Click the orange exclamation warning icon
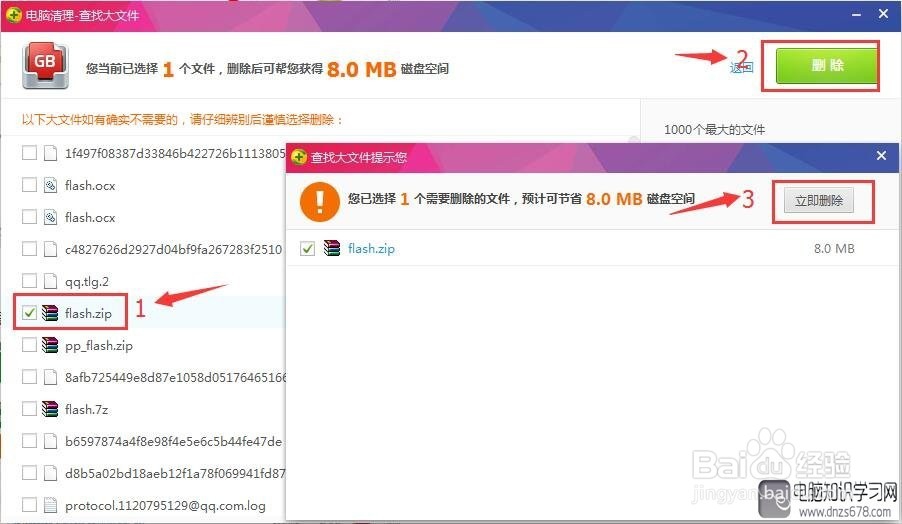Image resolution: width=902 pixels, height=524 pixels. pos(320,201)
